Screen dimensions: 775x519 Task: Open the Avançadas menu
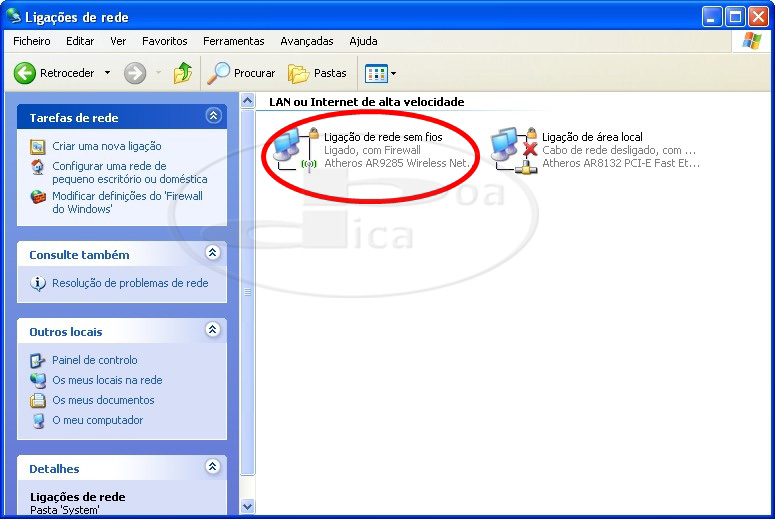click(306, 41)
